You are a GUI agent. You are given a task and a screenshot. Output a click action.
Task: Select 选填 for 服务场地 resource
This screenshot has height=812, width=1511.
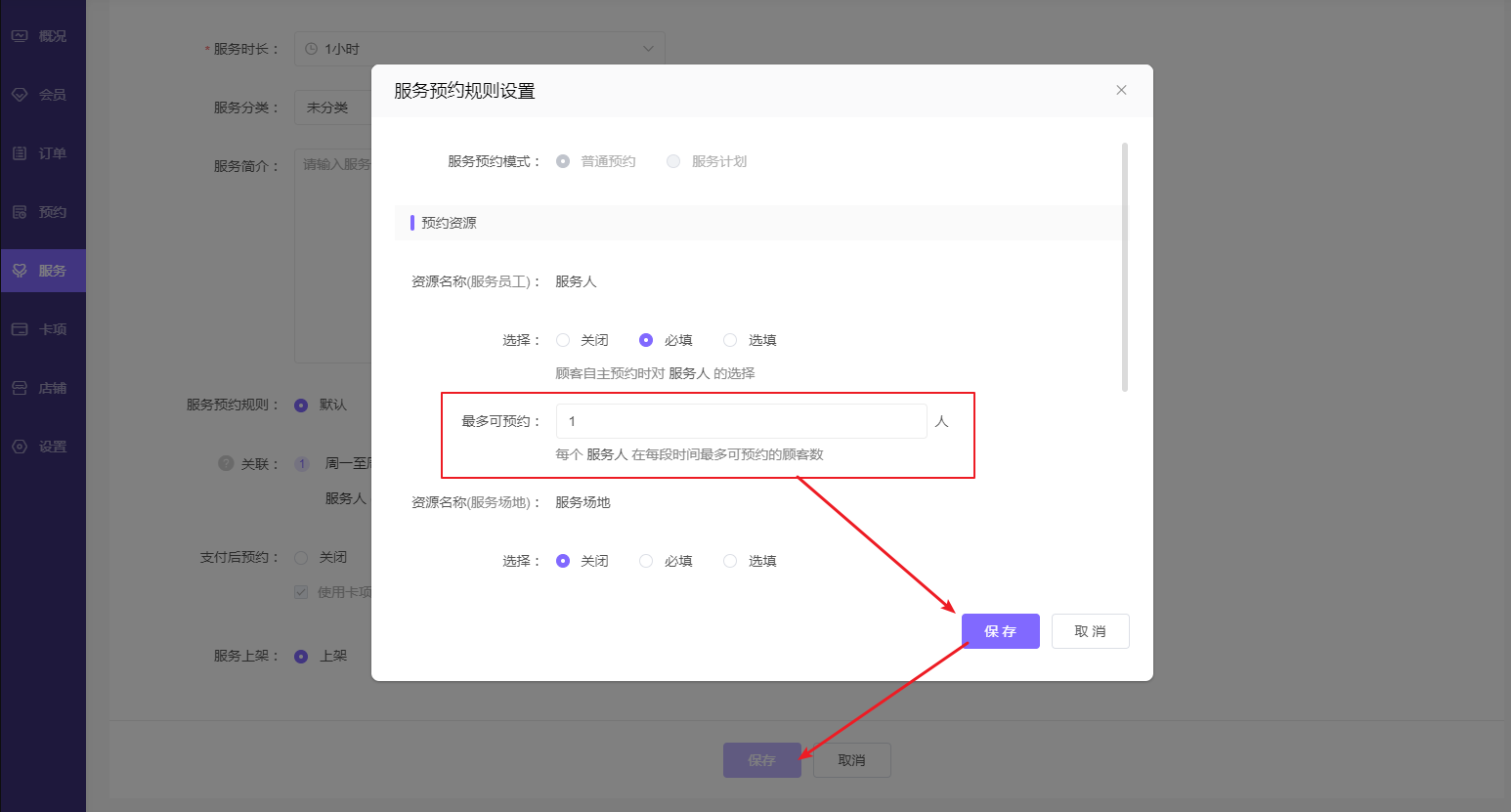coord(730,561)
